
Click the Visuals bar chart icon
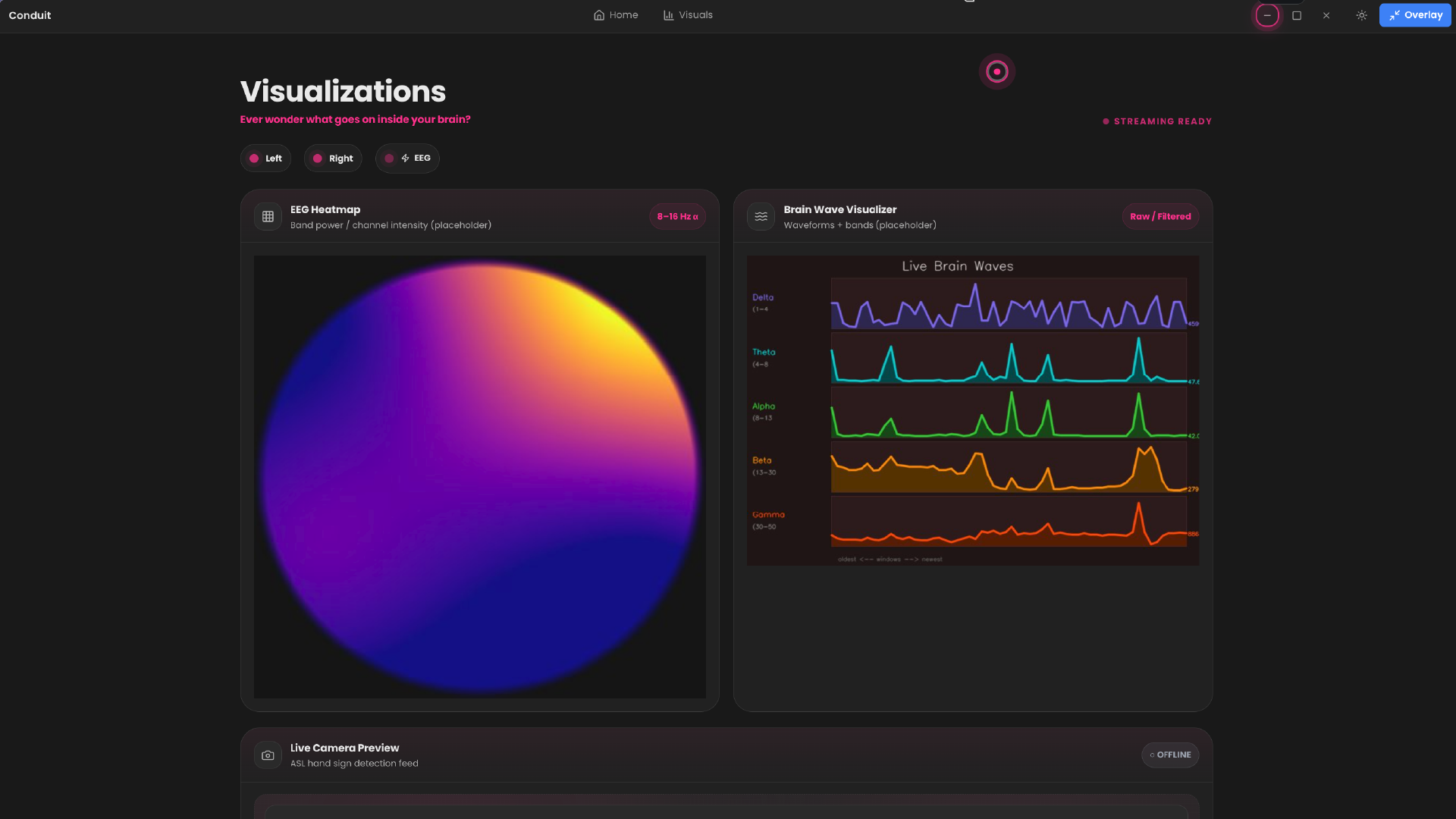[668, 15]
